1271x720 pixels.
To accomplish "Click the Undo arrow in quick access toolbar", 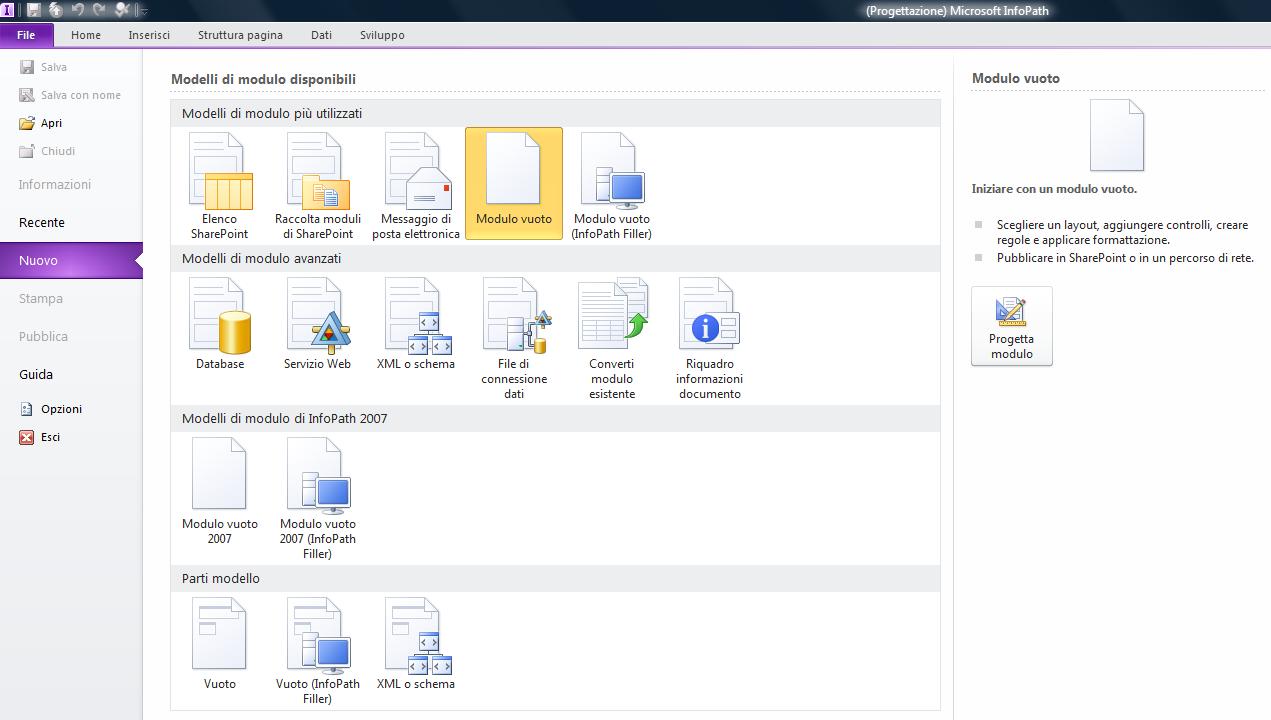I will tap(77, 10).
